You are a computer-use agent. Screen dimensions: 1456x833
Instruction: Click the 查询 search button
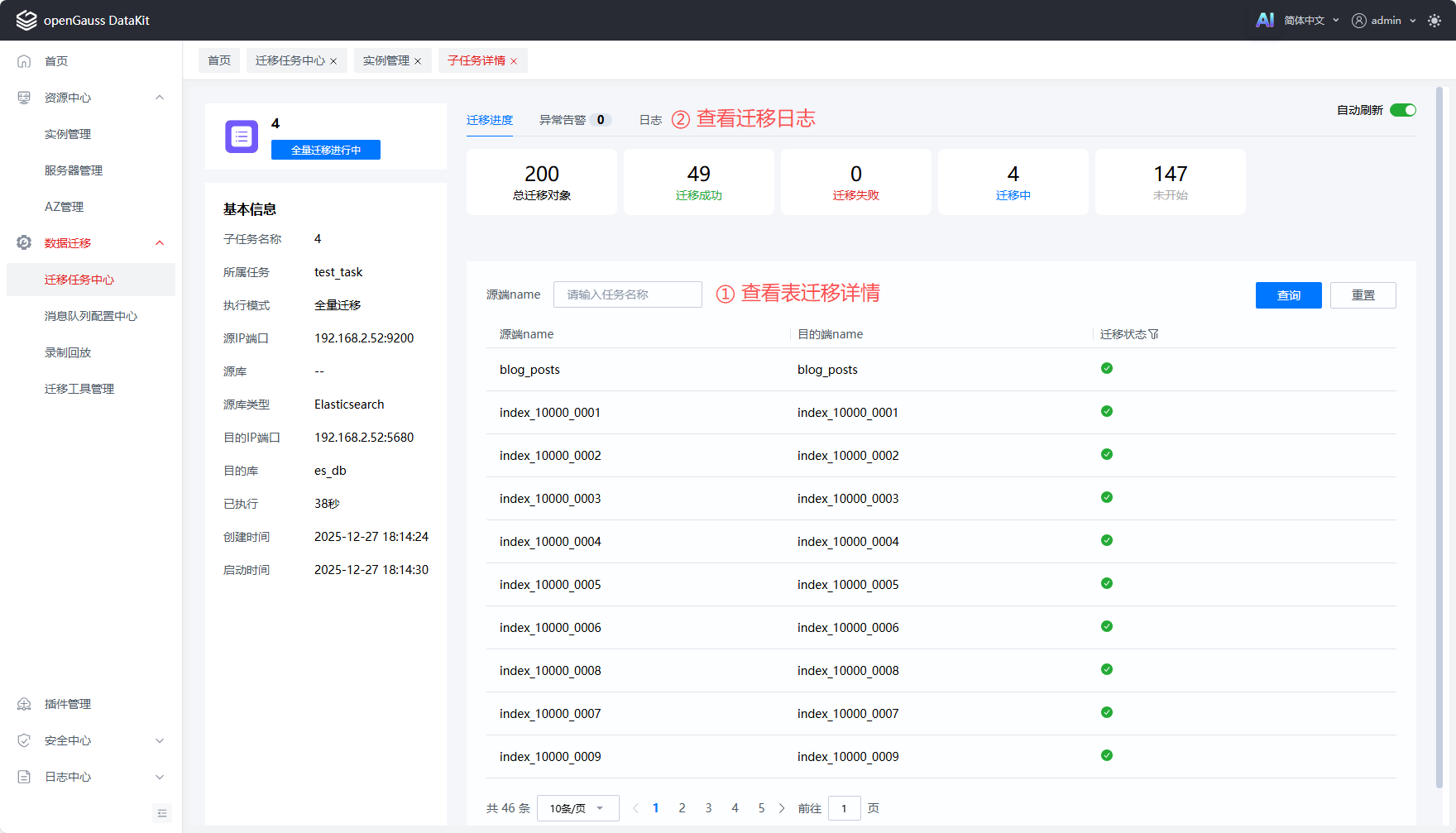[1289, 295]
